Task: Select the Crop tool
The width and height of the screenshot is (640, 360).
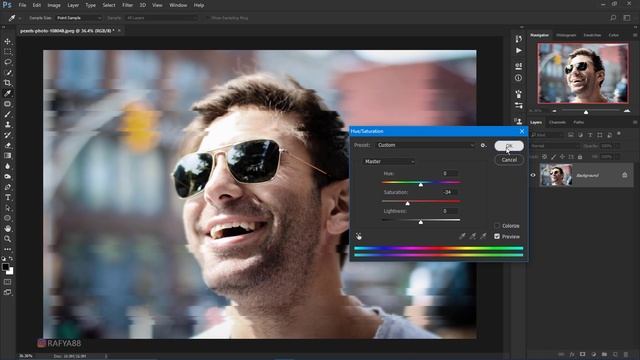Action: click(7, 83)
